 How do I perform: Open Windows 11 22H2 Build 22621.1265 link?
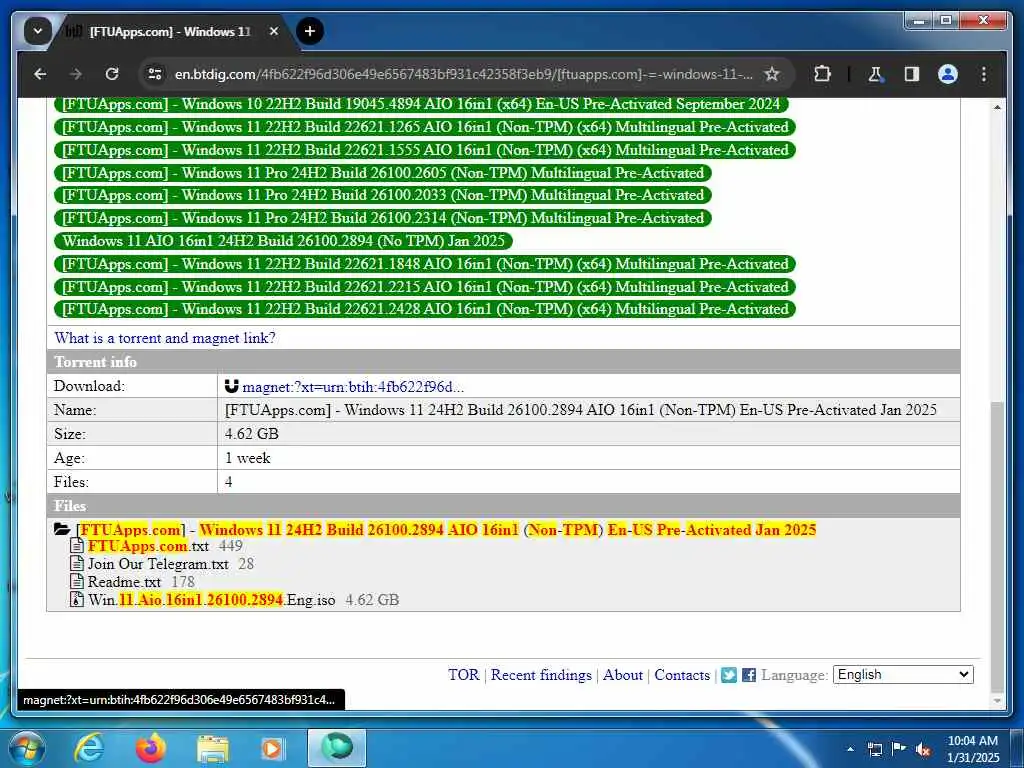(x=425, y=127)
